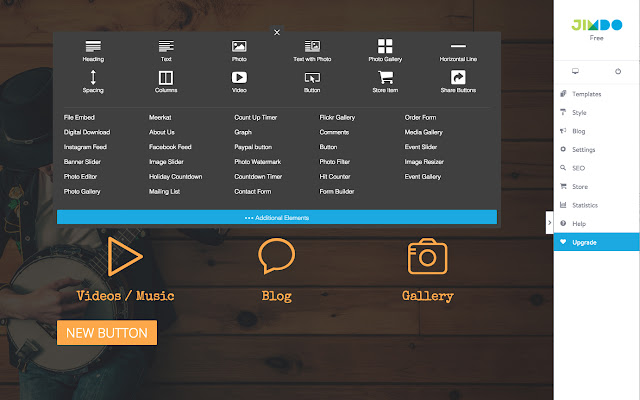Image resolution: width=640 pixels, height=400 pixels.
Task: Click the Videos / Music heading text
Action: [125, 296]
